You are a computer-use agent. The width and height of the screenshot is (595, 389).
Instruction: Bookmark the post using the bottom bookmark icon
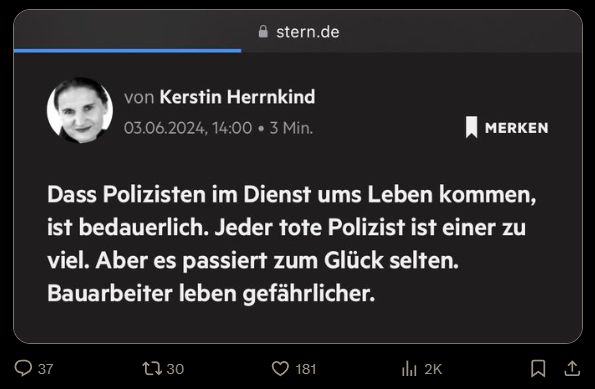click(x=538, y=369)
